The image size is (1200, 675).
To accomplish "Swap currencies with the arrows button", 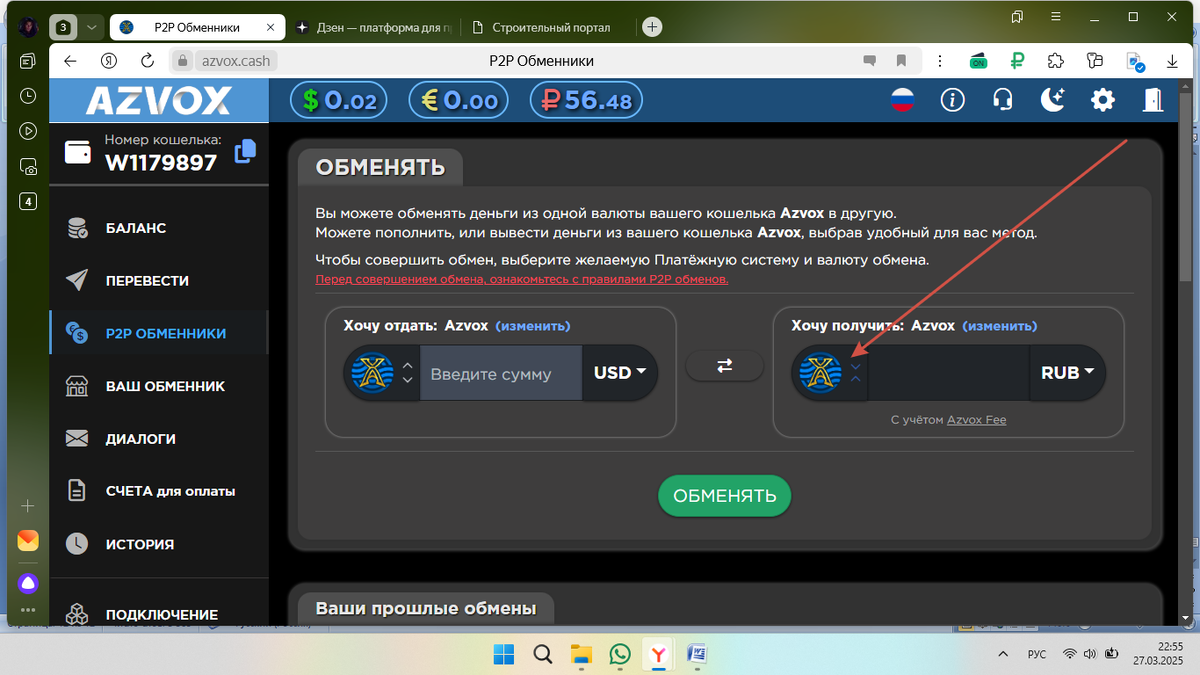I will pyautogui.click(x=725, y=366).
